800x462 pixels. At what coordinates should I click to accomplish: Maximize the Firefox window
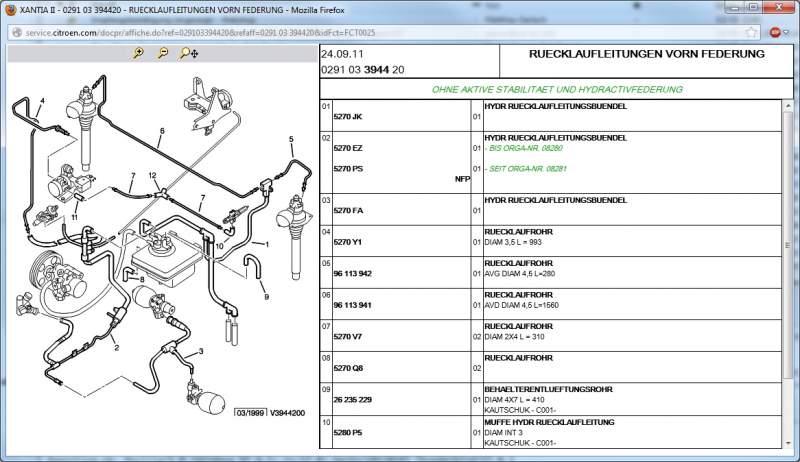(x=754, y=7)
